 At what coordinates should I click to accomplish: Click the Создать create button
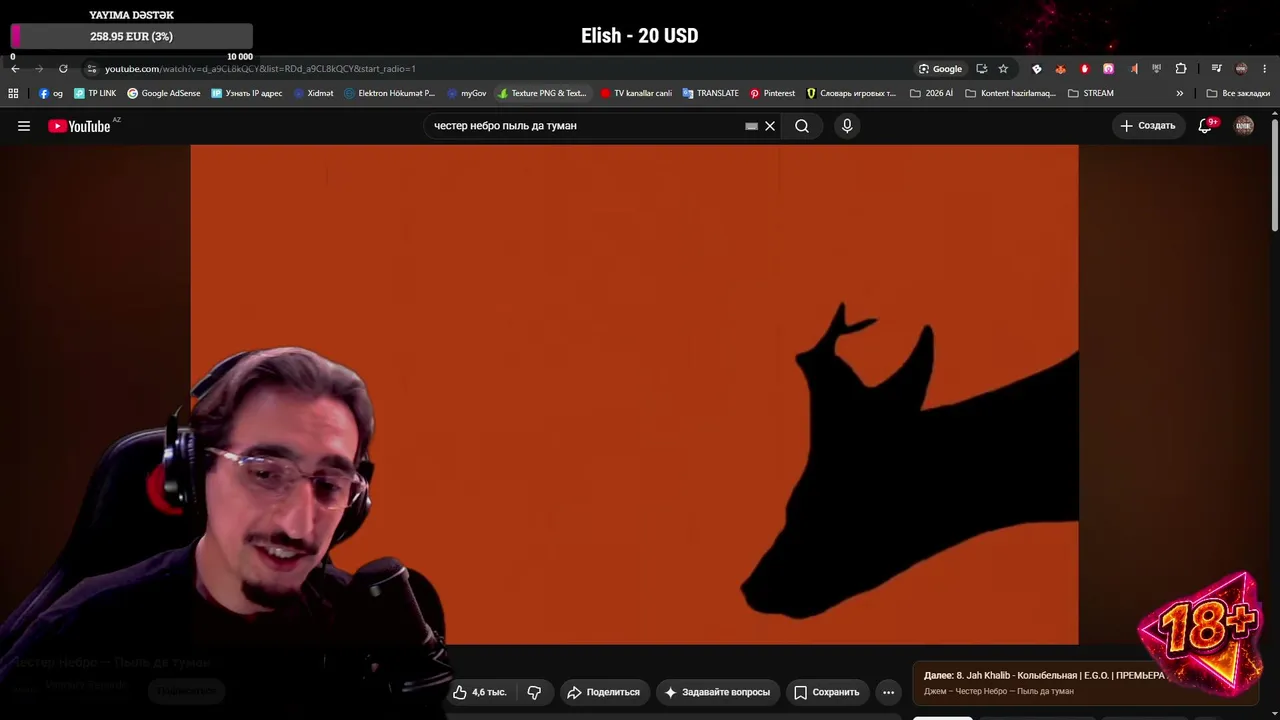click(1148, 126)
